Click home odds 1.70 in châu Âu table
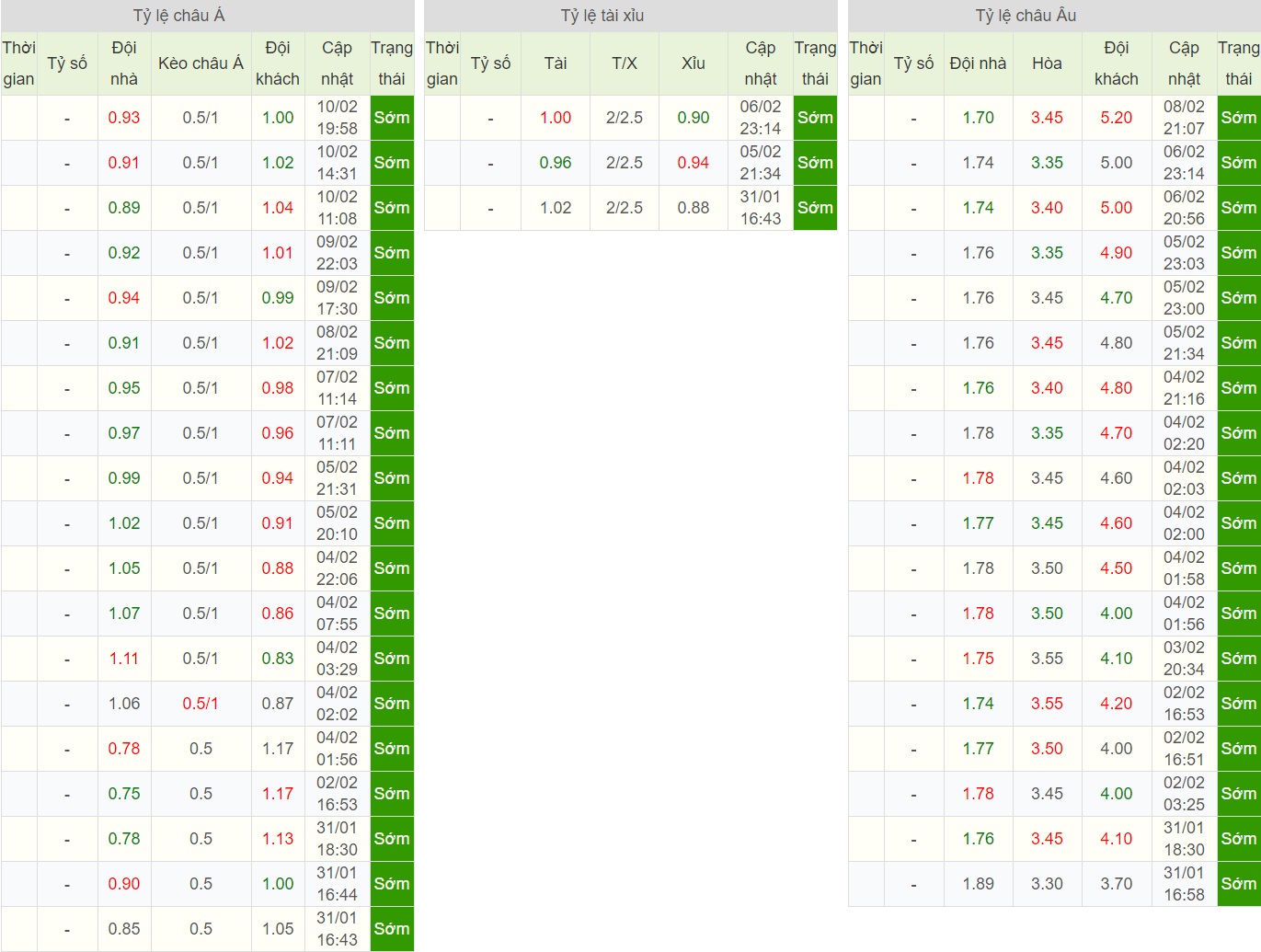Screen dimensions: 1261x952 979,118
